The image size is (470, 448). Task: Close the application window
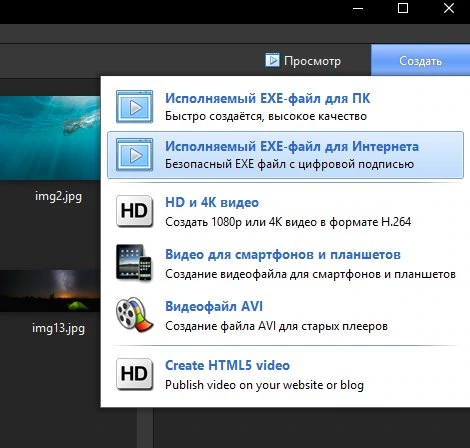coord(449,8)
